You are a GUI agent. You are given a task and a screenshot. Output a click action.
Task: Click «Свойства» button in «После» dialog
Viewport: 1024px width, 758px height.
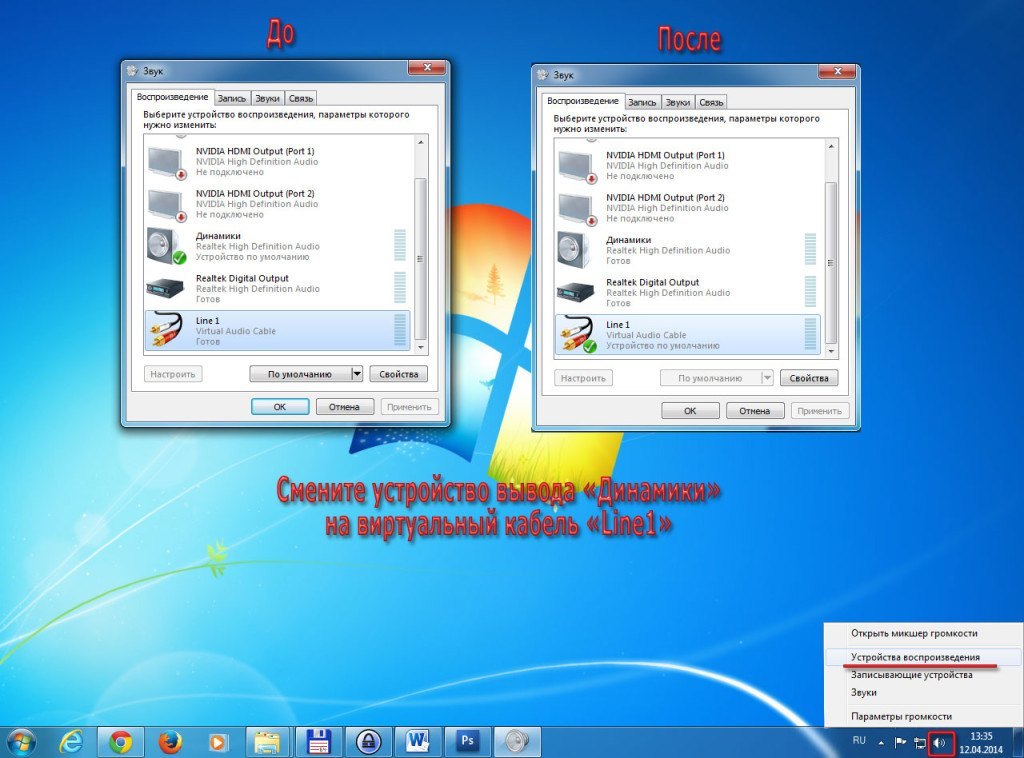(x=809, y=378)
